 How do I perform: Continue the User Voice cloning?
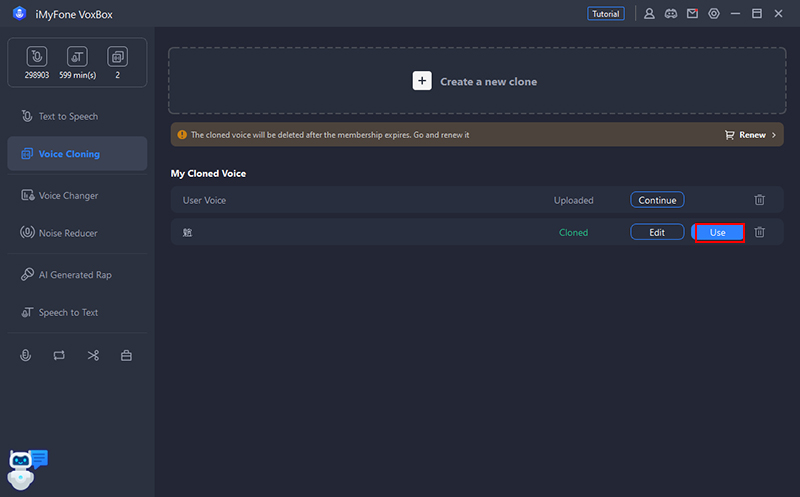(657, 200)
